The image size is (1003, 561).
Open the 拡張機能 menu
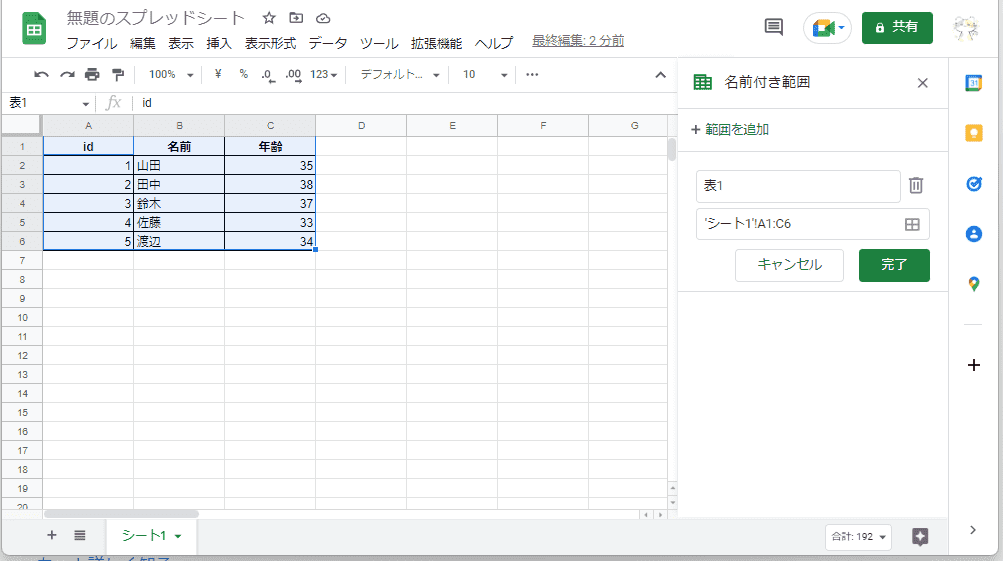point(436,43)
